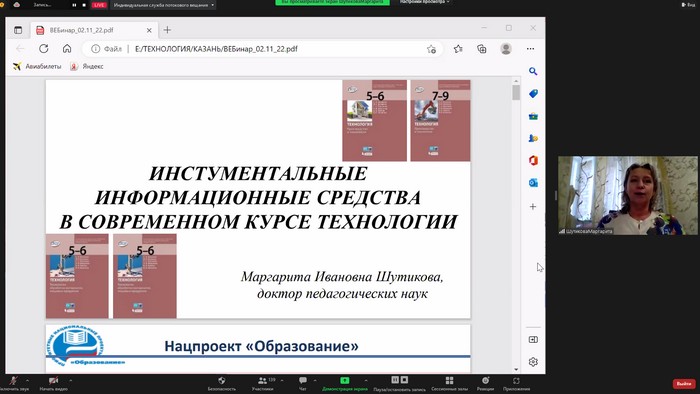700x394 pixels.
Task: Click red Leave (Выйти) button
Action: point(684,384)
